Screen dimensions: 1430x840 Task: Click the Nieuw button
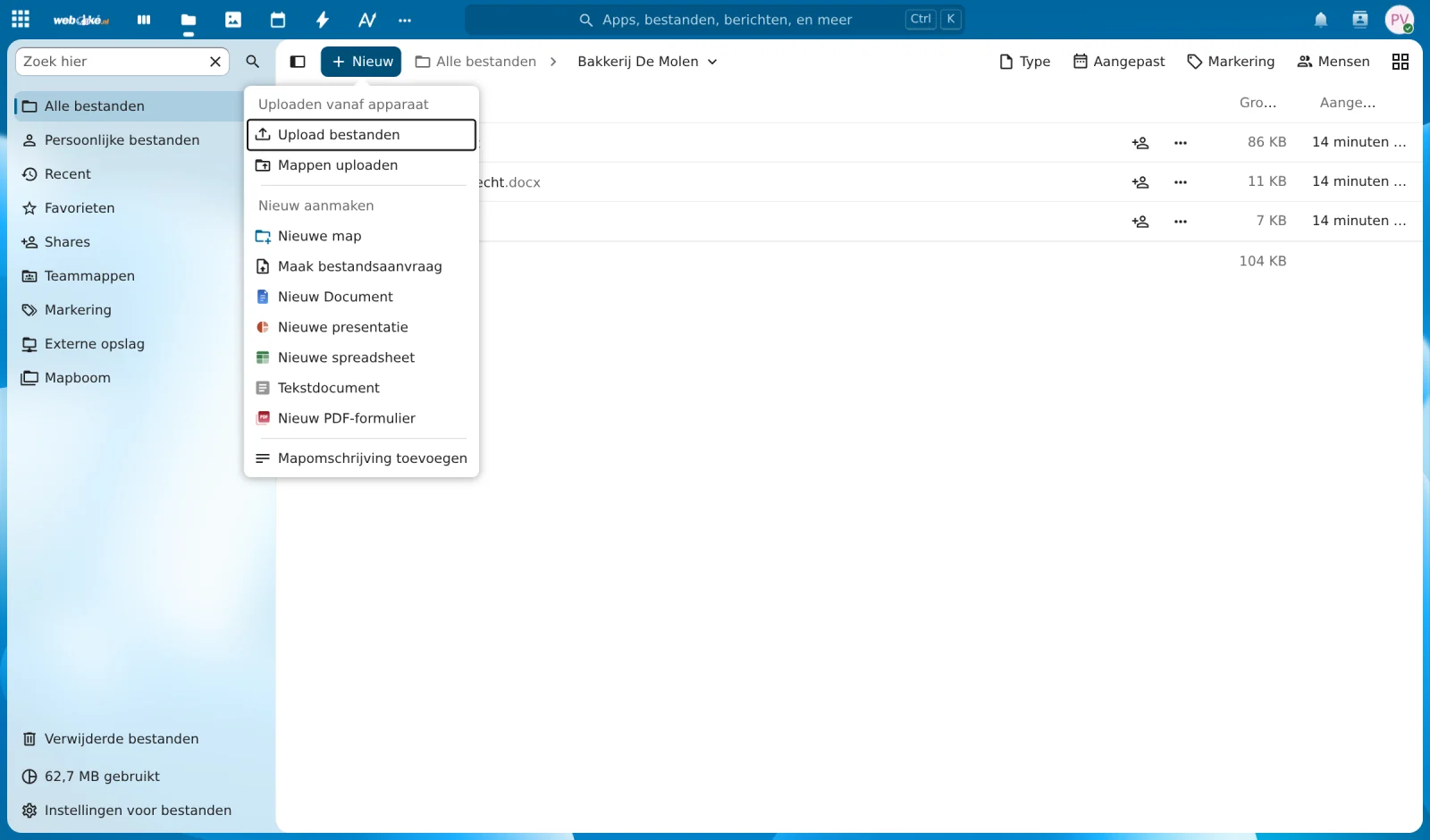click(361, 62)
